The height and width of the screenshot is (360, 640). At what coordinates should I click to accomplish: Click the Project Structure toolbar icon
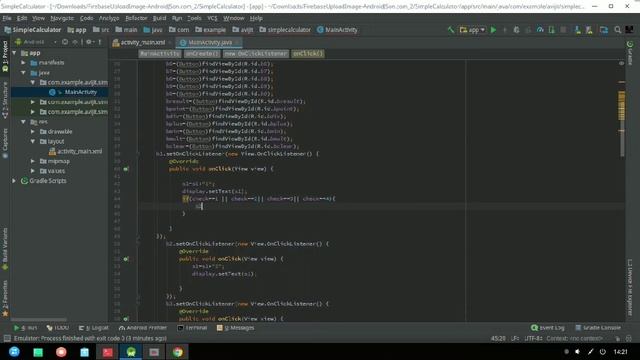(x=604, y=30)
